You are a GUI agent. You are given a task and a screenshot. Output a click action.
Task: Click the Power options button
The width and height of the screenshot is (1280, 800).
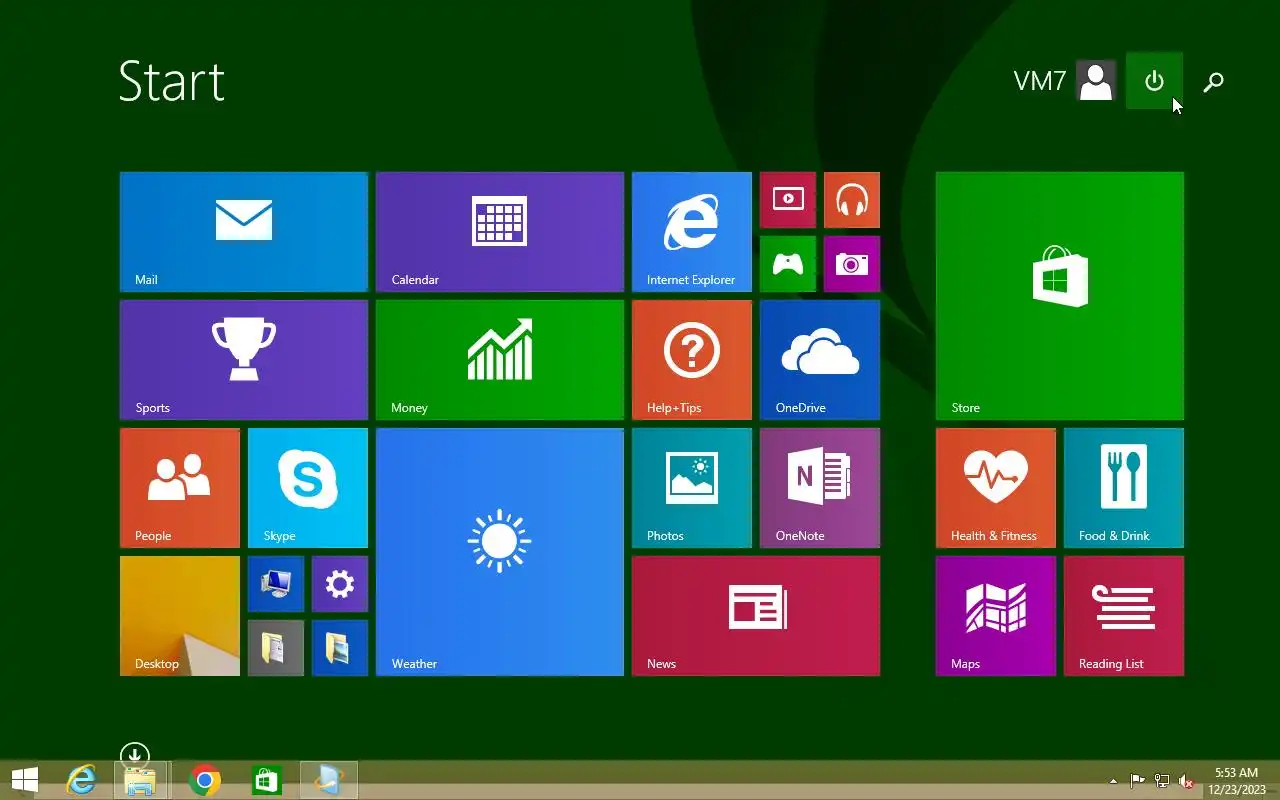[1154, 81]
